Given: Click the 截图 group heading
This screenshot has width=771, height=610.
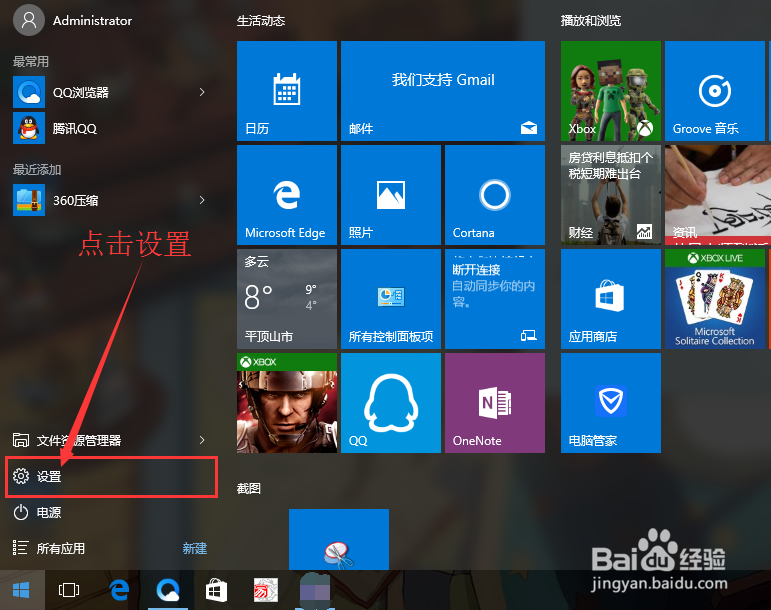Looking at the screenshot, I should pyautogui.click(x=249, y=488).
